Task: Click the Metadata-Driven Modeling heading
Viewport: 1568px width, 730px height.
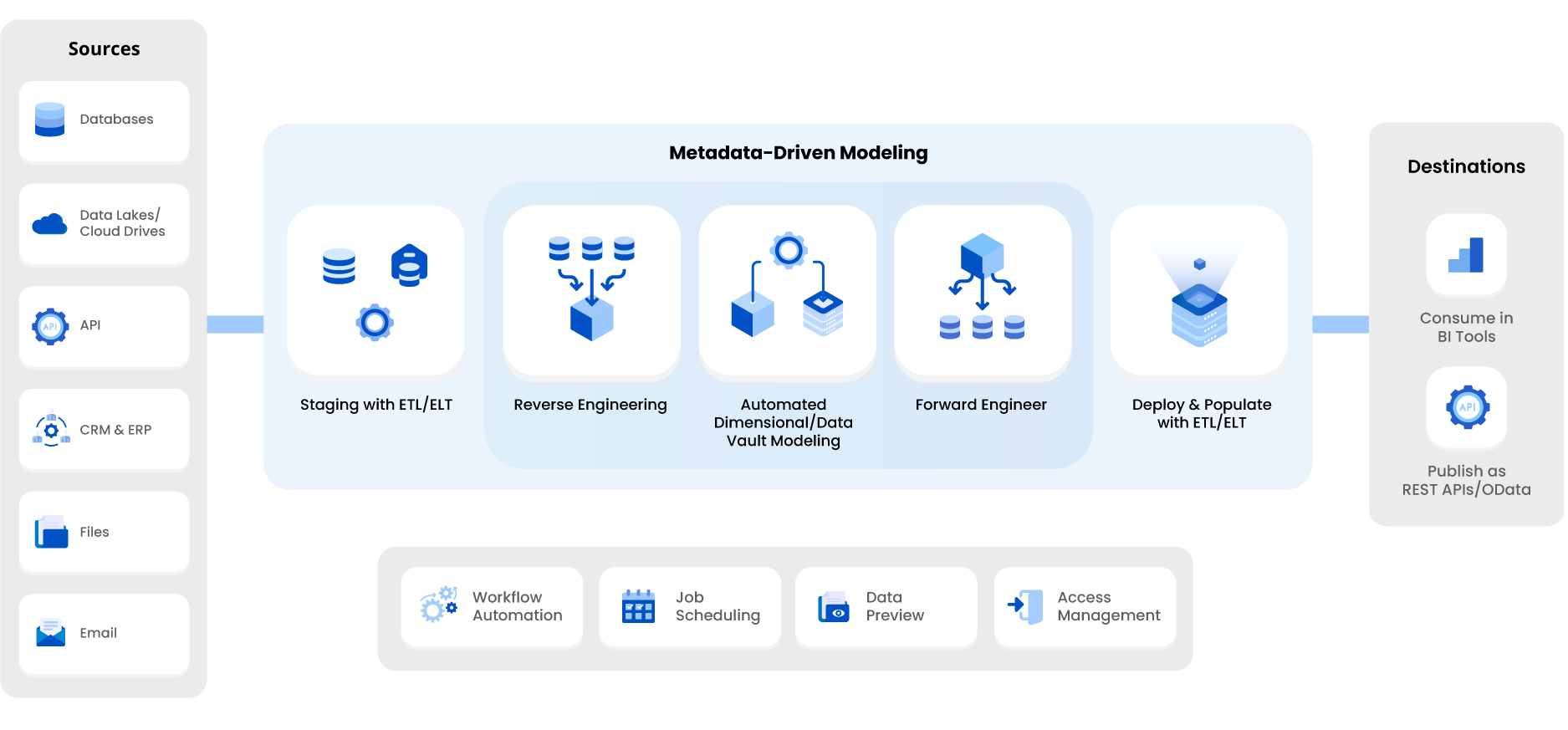Action: [798, 153]
